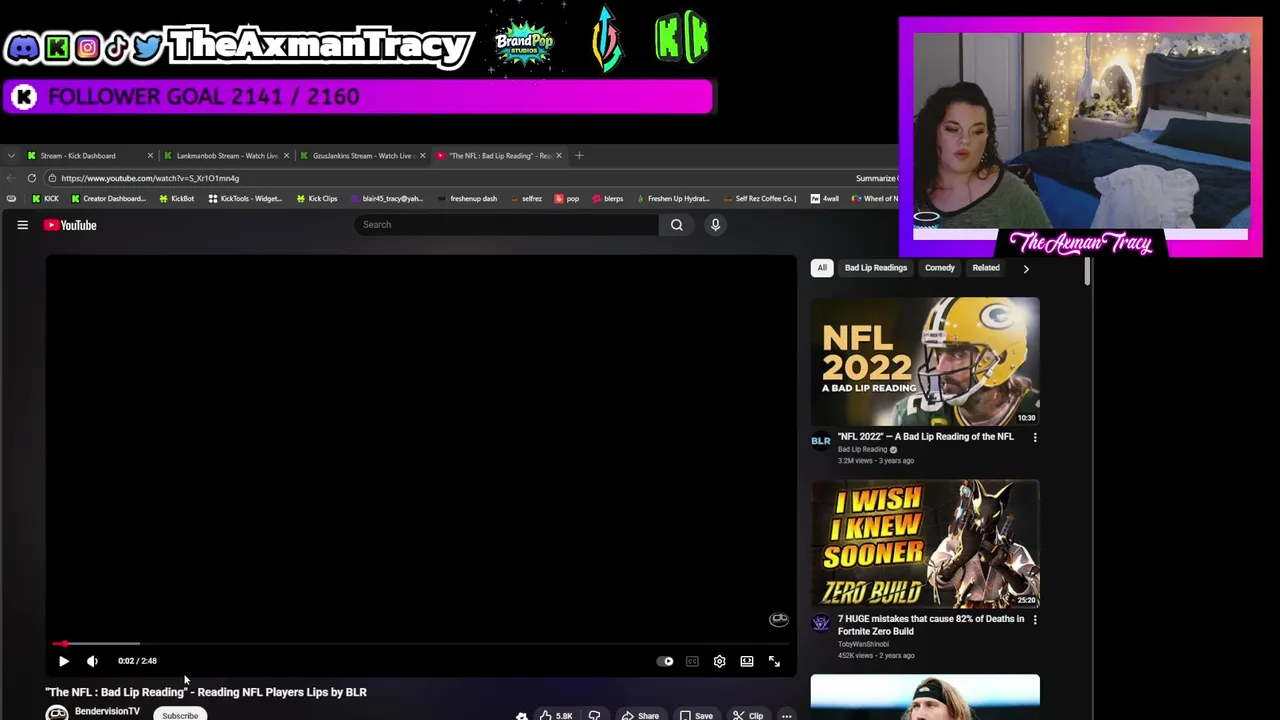Viewport: 1280px width, 720px height.
Task: Clip the video
Action: (747, 715)
